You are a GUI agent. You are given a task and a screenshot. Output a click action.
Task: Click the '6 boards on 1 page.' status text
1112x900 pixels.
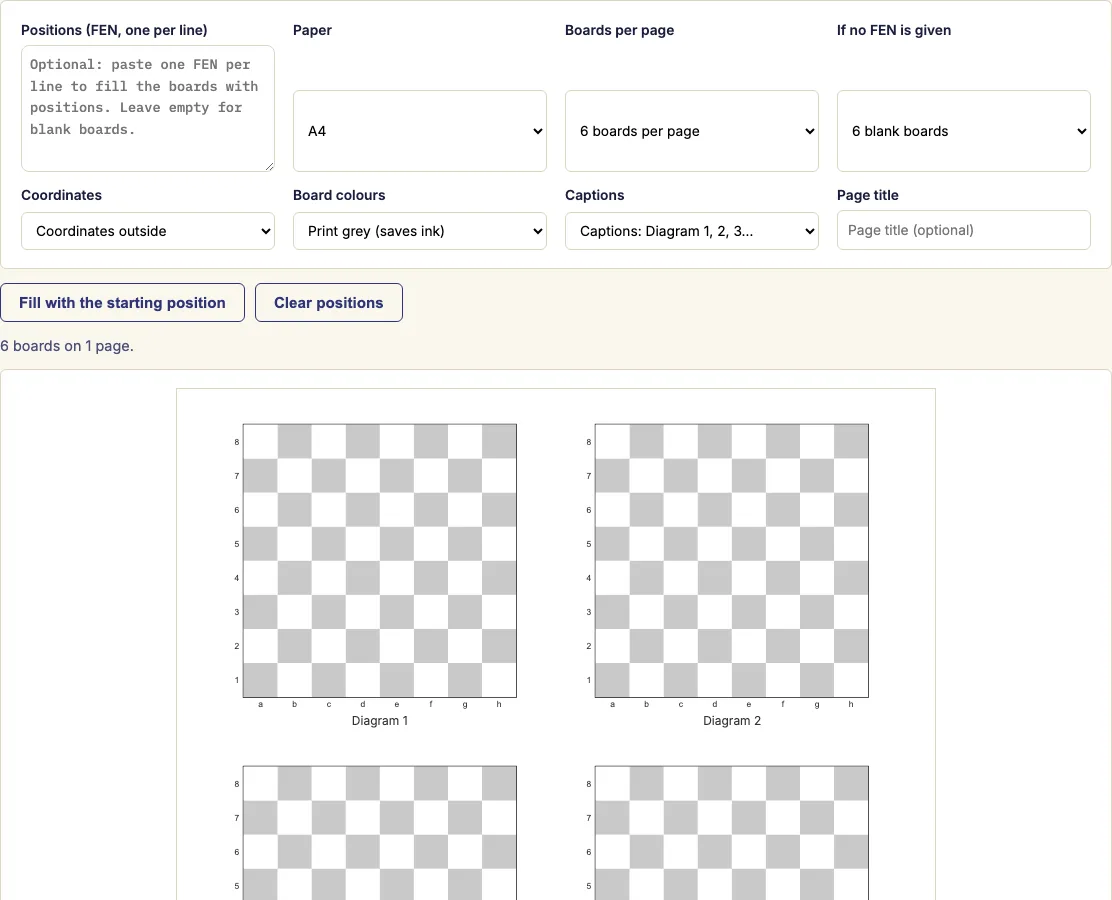coord(67,346)
